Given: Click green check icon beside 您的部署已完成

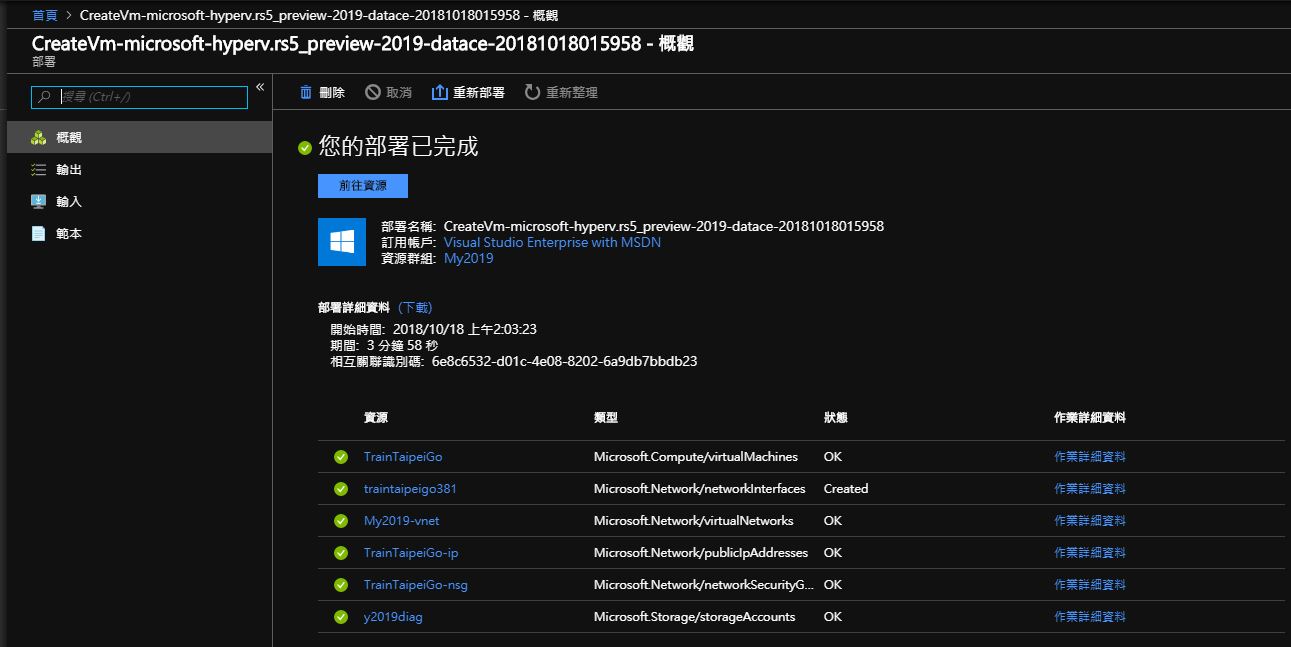Looking at the screenshot, I should [x=305, y=148].
